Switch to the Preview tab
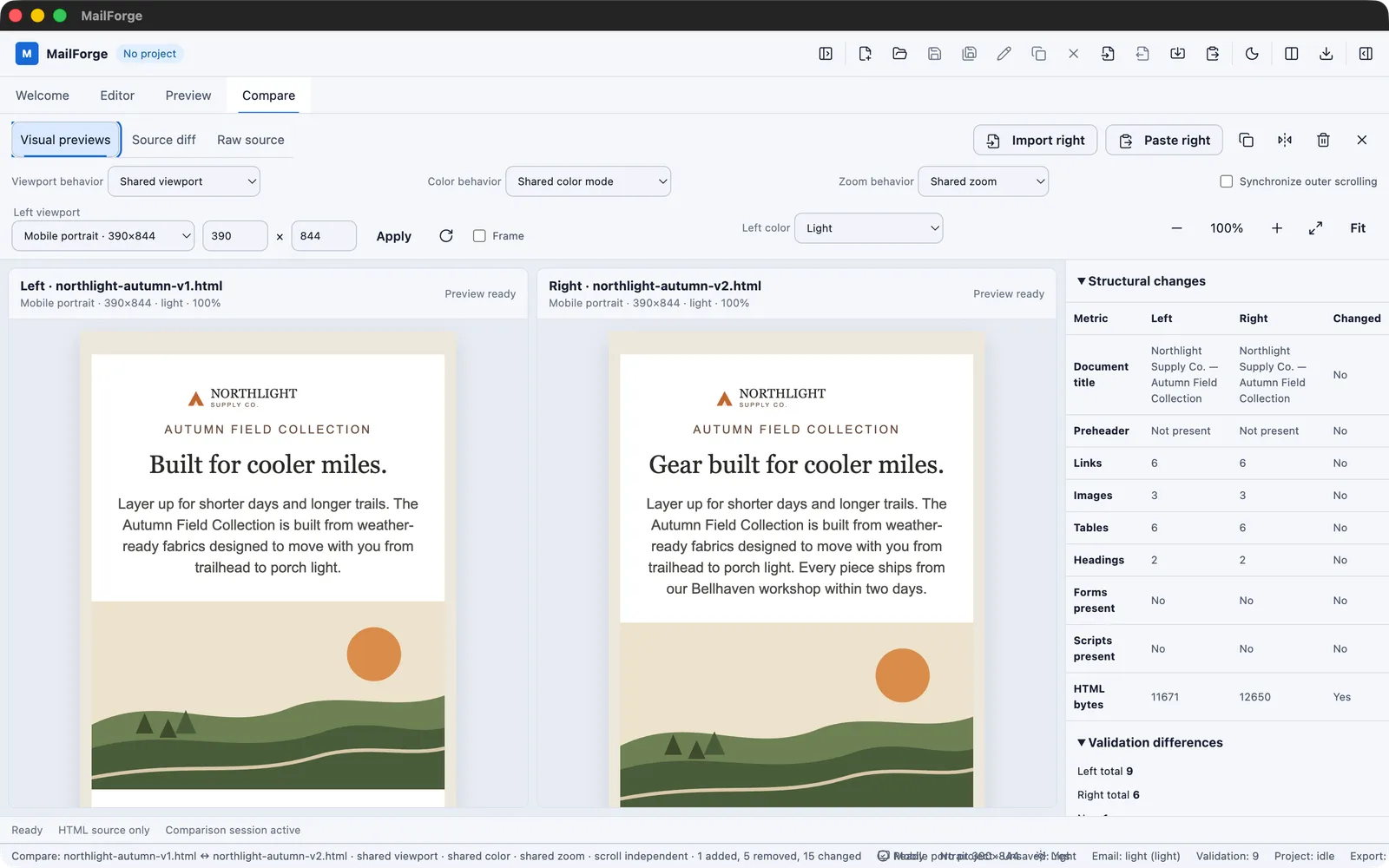The width and height of the screenshot is (1389, 868). click(x=188, y=95)
